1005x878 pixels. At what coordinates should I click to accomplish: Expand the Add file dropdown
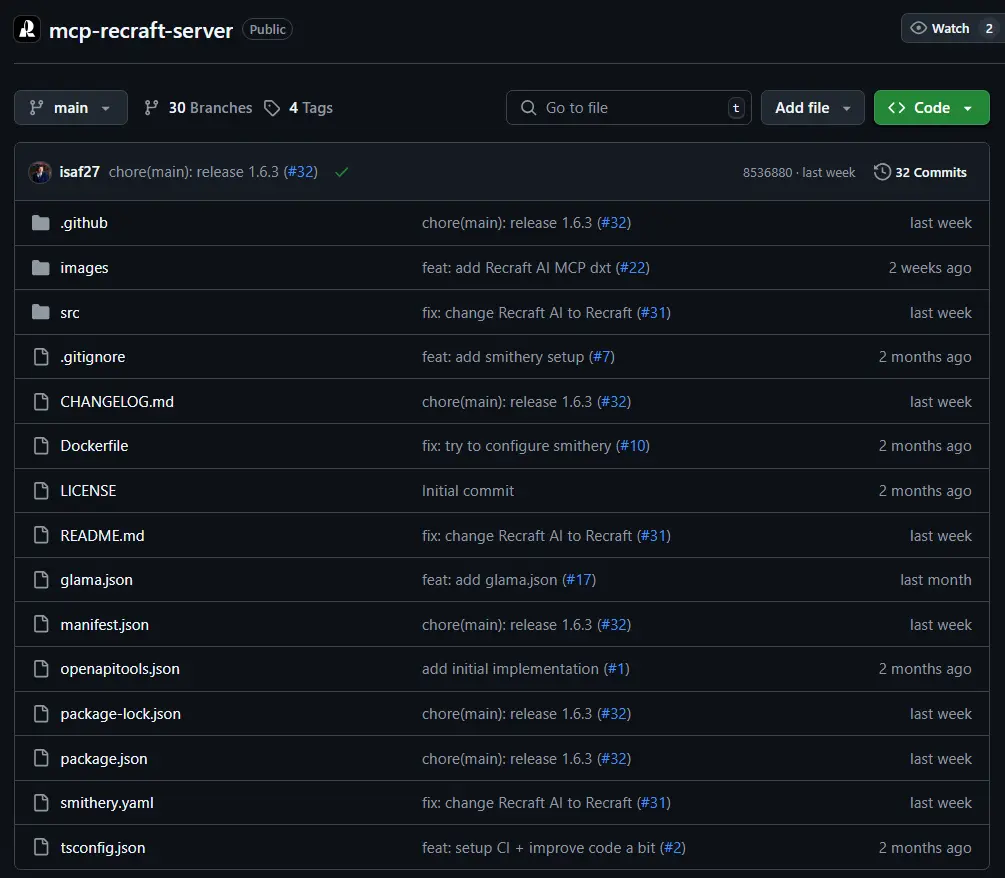pyautogui.click(x=812, y=108)
